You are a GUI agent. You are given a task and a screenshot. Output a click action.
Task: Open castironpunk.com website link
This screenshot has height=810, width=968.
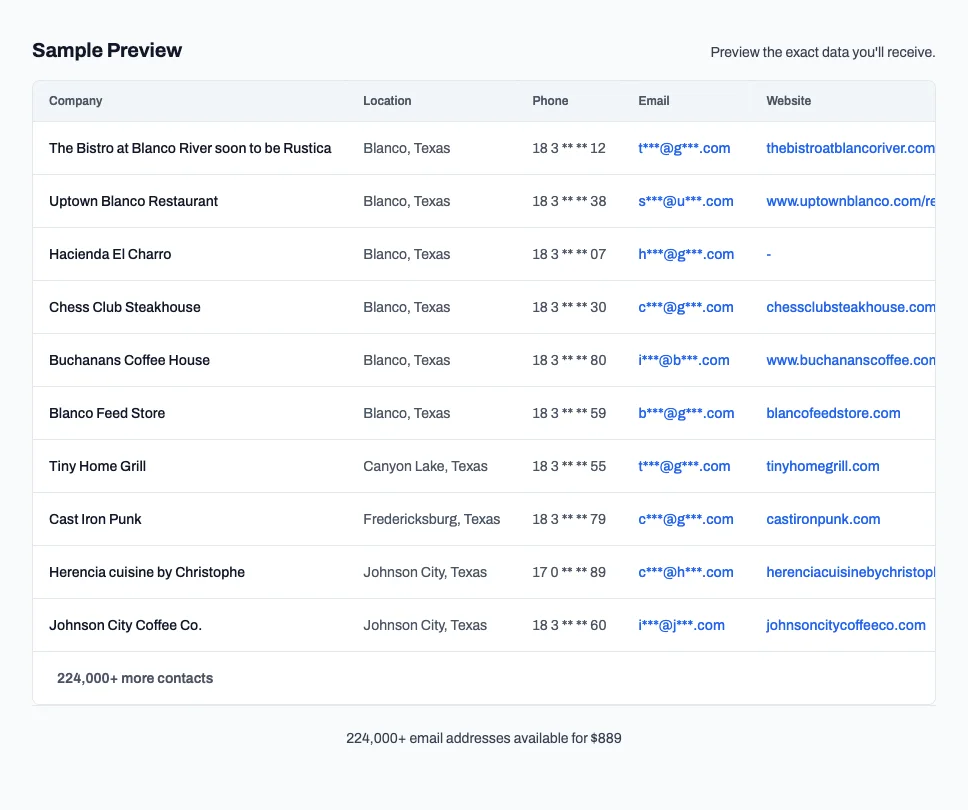[x=823, y=520]
